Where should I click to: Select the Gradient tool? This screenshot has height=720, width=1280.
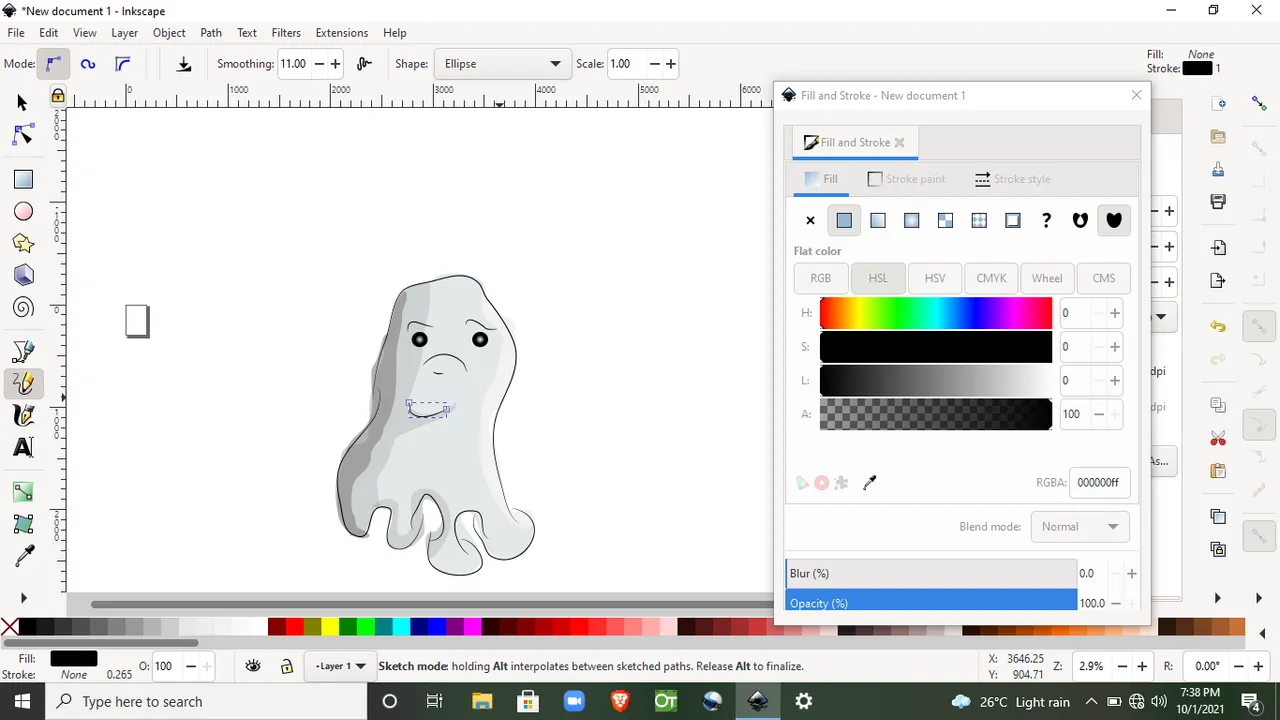point(23,491)
